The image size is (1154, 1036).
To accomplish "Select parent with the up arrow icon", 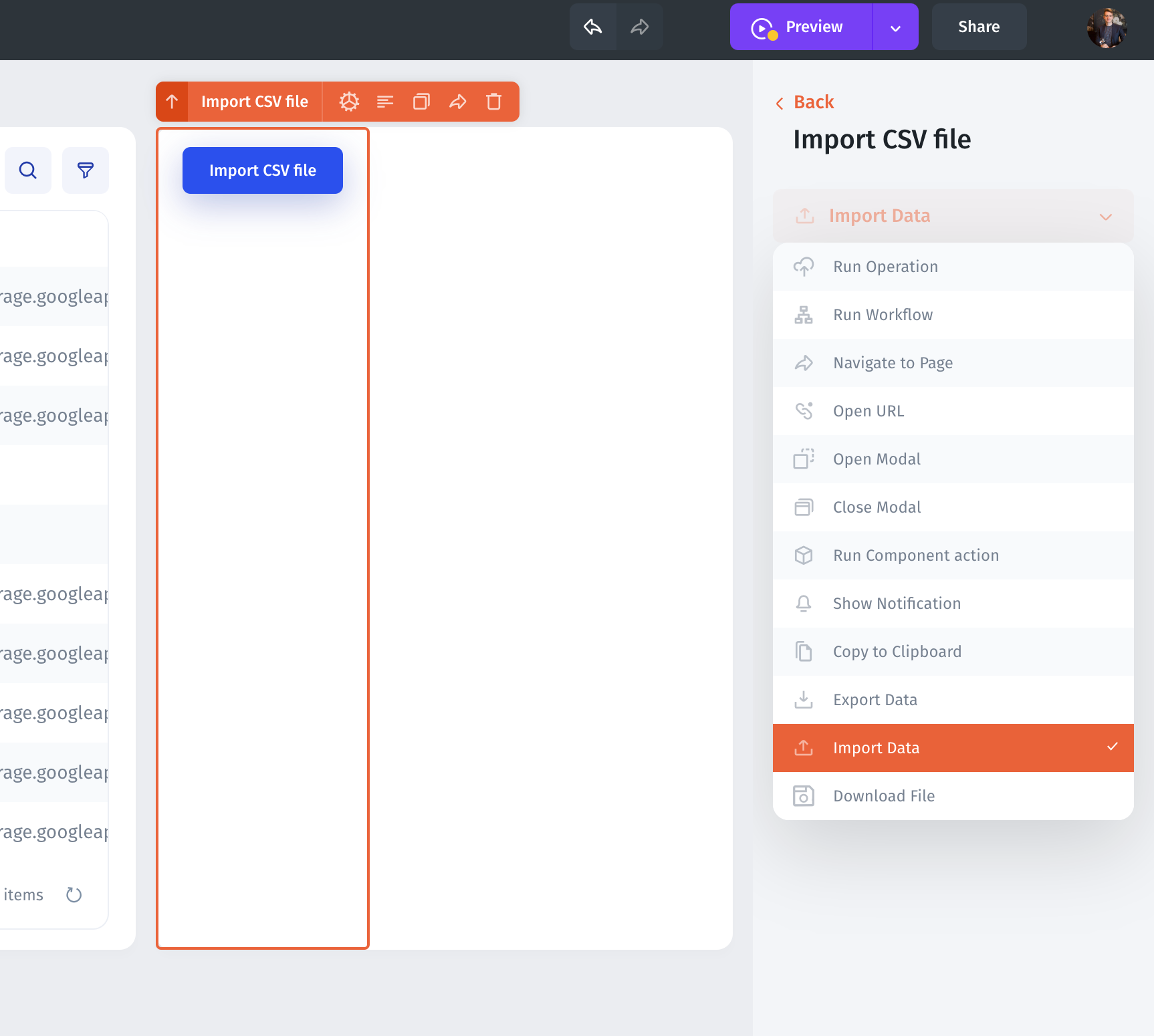I will pyautogui.click(x=172, y=102).
